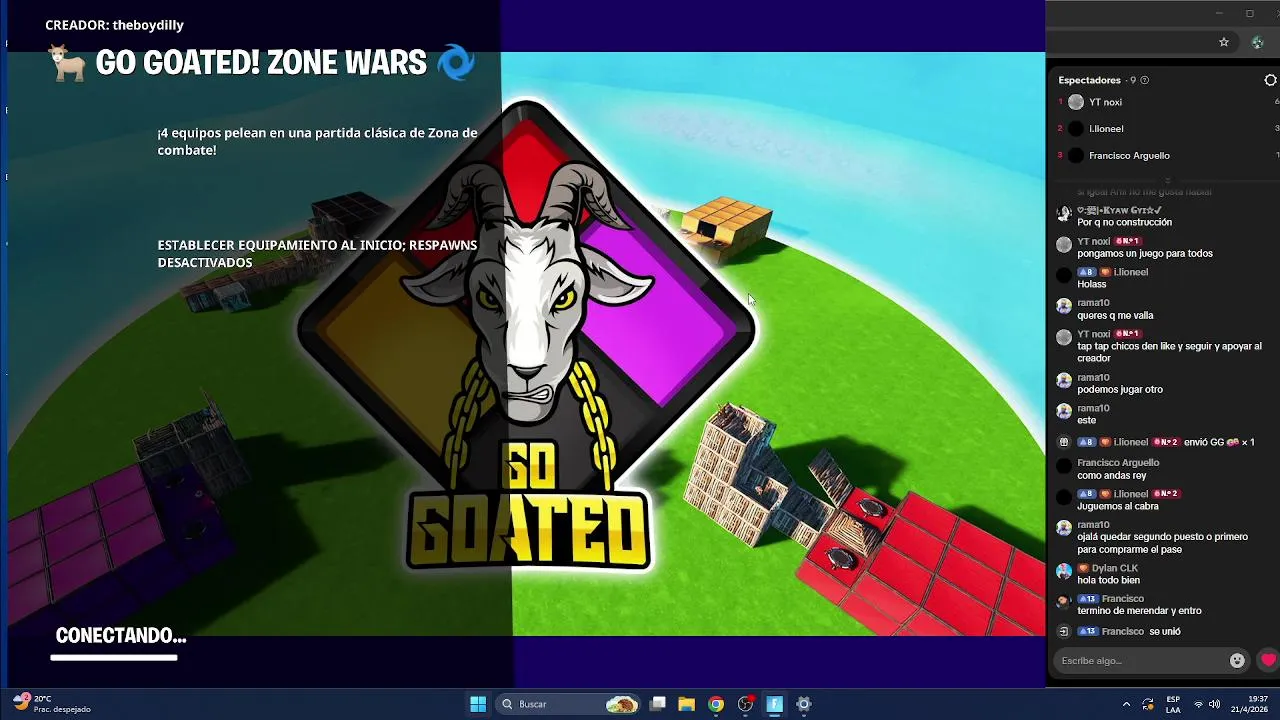Open the Fortnite app on the taskbar

tap(774, 704)
